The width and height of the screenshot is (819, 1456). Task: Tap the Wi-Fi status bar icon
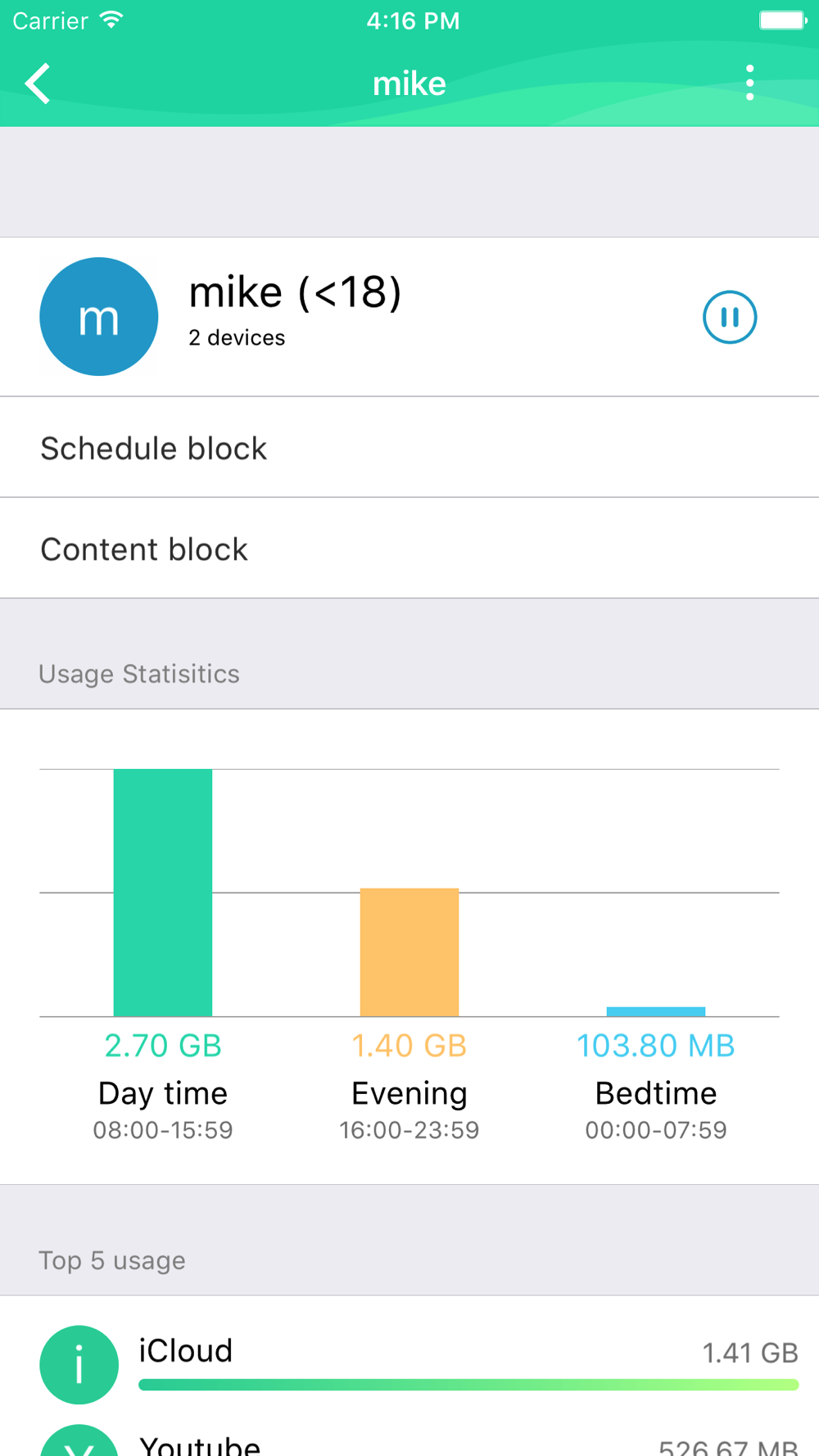pos(111,20)
